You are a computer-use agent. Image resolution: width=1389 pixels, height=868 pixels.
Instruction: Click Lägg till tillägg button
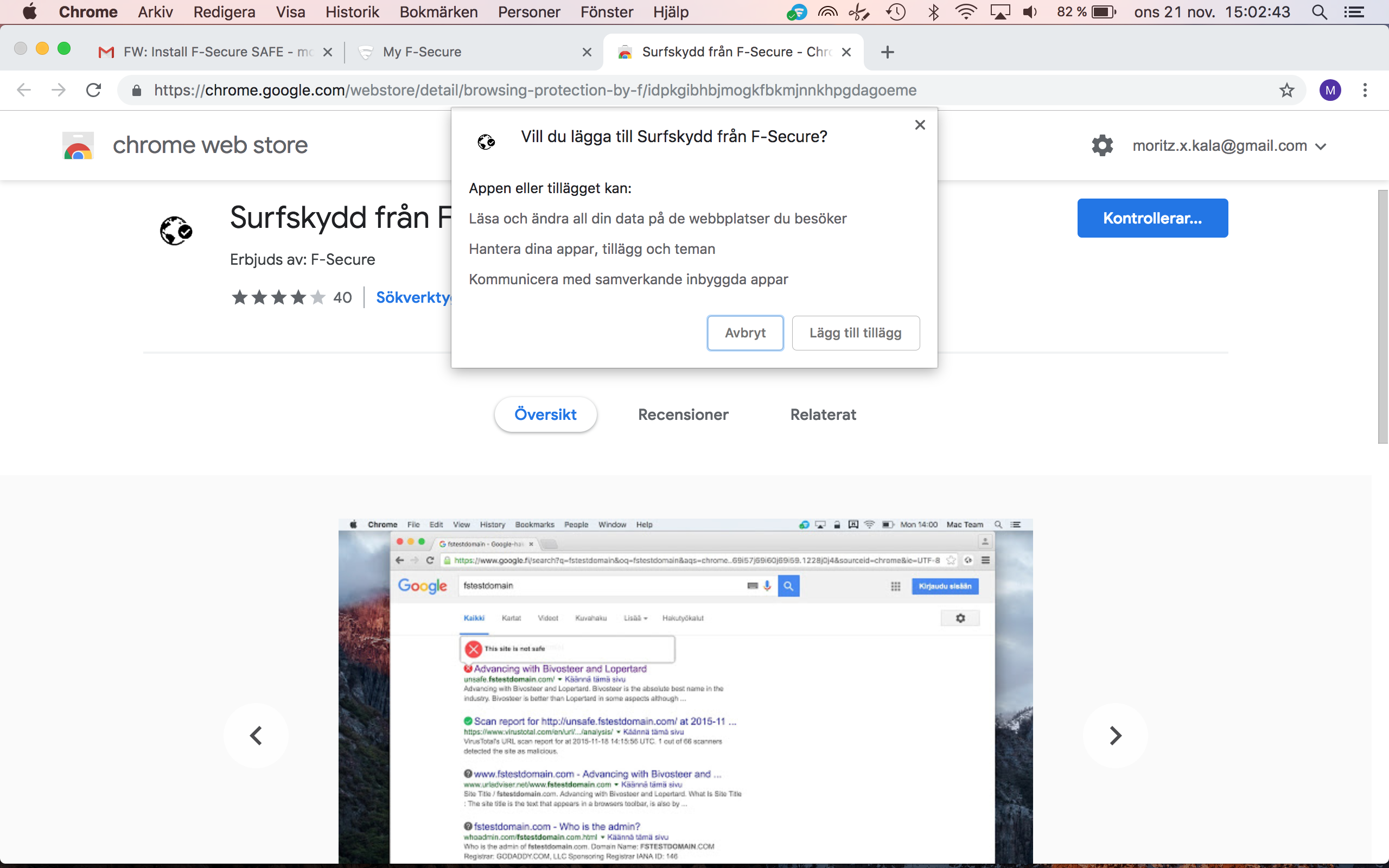(855, 333)
